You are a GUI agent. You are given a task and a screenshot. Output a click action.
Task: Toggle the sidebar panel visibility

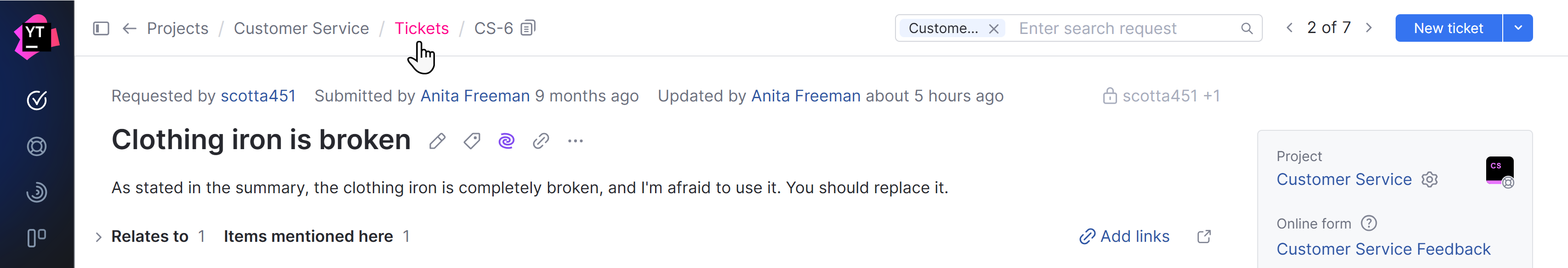click(x=101, y=28)
